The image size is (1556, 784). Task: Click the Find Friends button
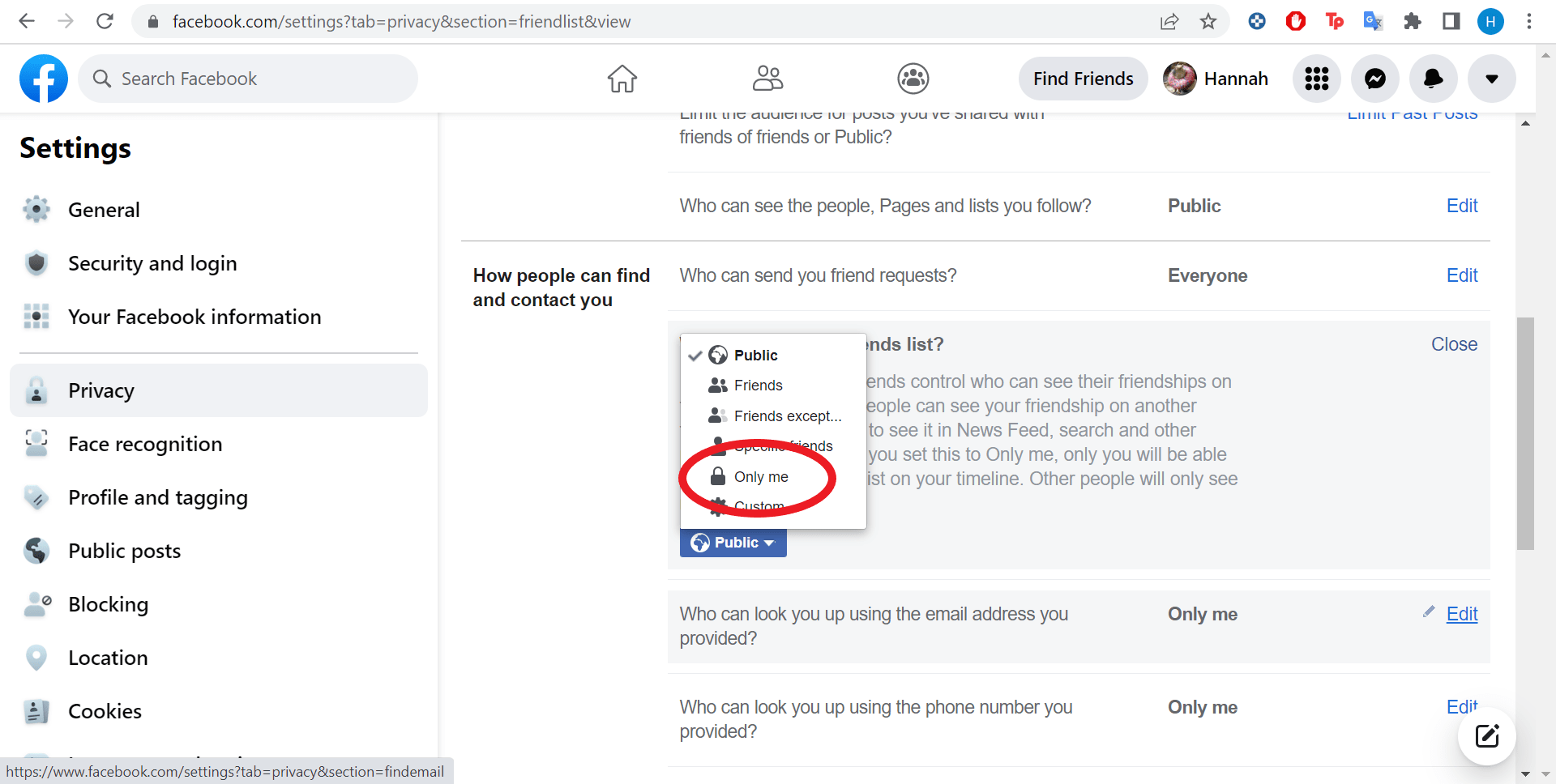(1083, 79)
